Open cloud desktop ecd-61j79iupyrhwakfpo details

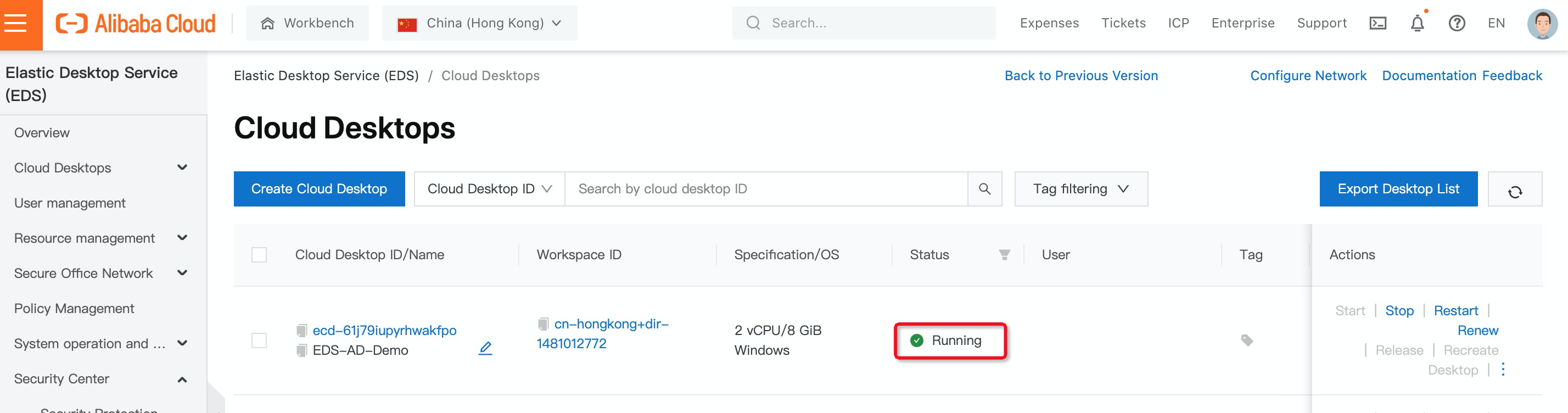pyautogui.click(x=384, y=330)
